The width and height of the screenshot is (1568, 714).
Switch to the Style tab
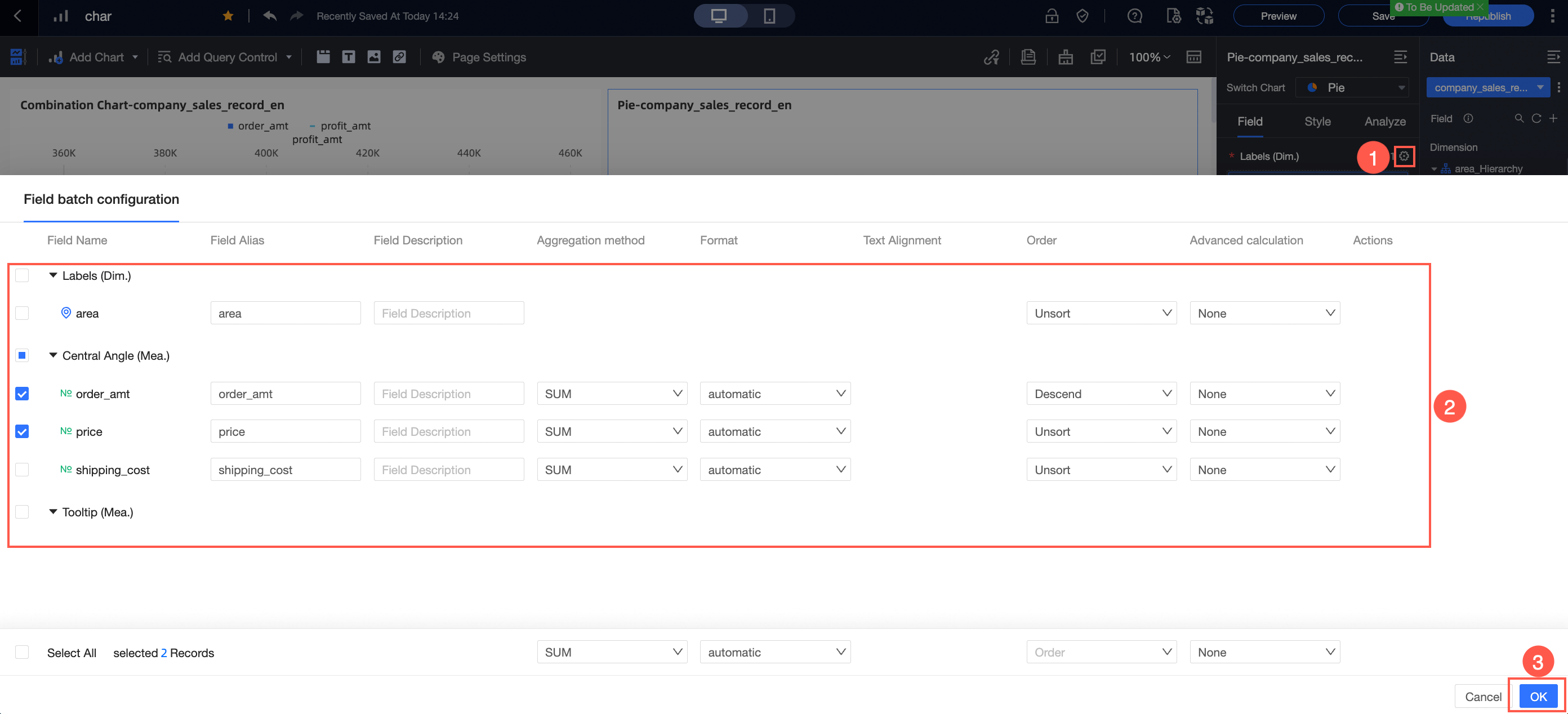coord(1317,121)
